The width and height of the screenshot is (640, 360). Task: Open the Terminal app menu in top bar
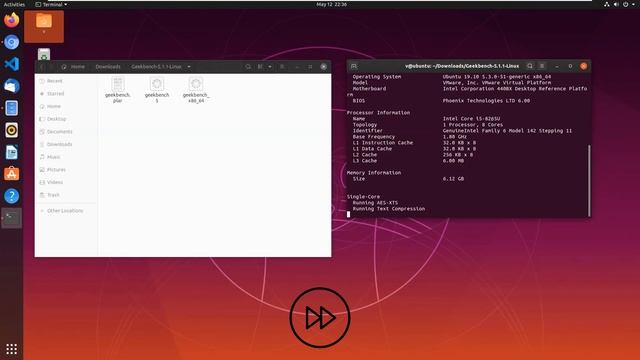(51, 4)
